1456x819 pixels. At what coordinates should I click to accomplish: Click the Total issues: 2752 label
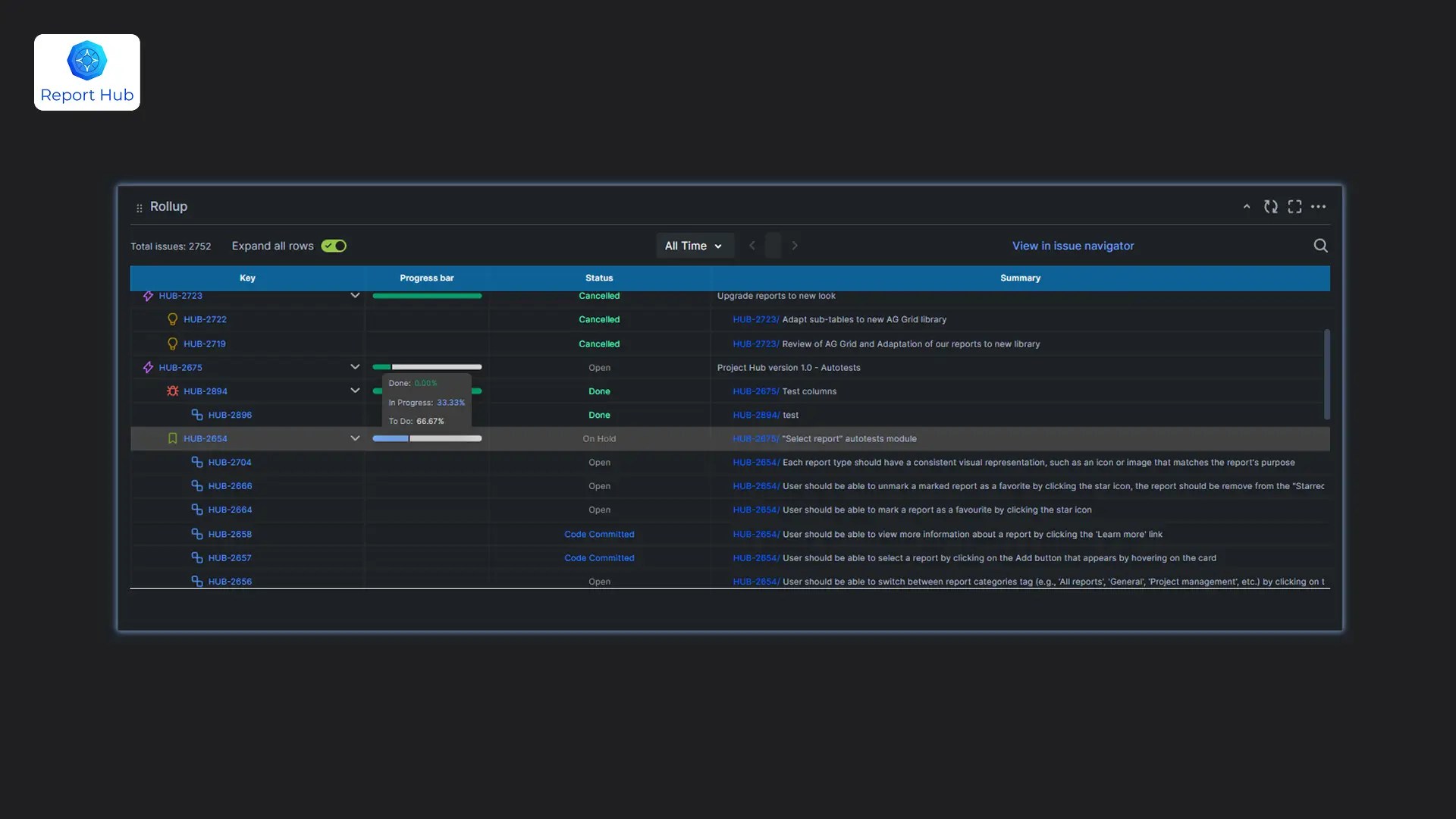tap(171, 246)
